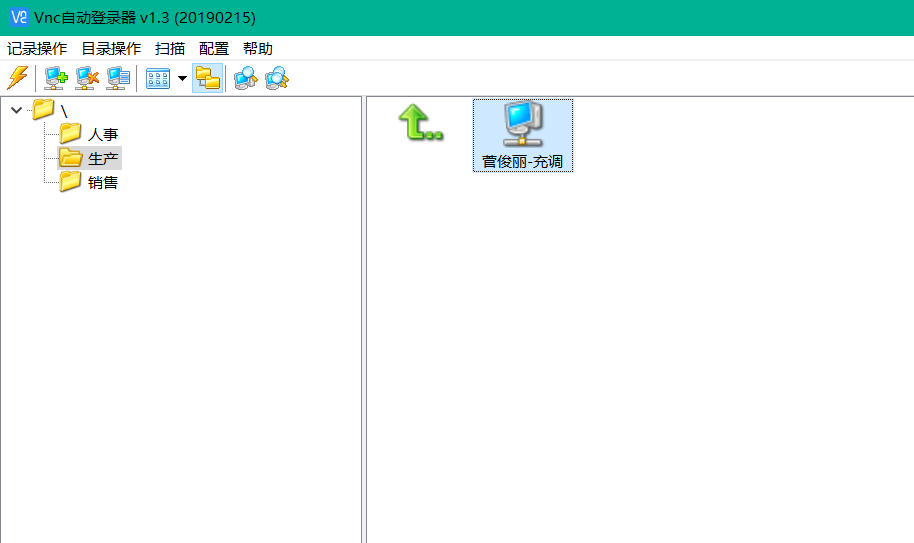Click the second scan search icon
914x543 pixels.
(277, 78)
